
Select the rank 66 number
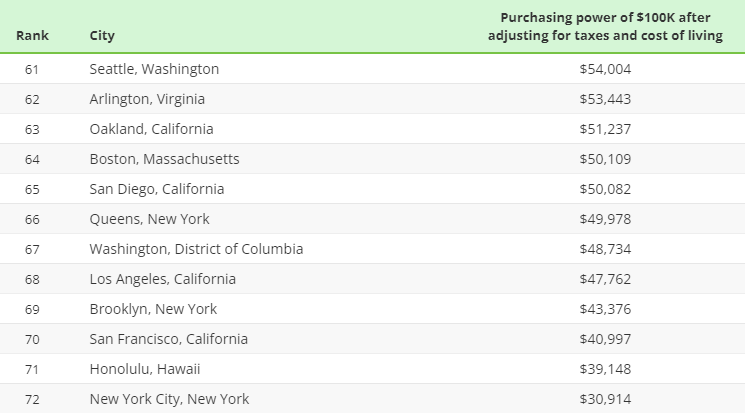[32, 219]
